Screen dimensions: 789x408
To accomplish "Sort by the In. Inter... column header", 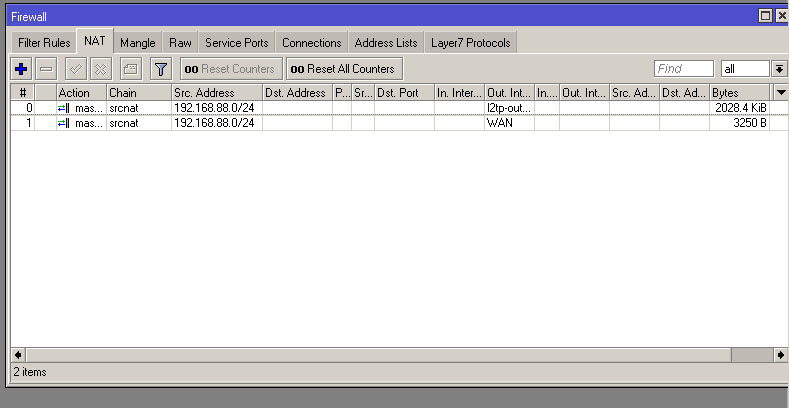I will [x=459, y=93].
